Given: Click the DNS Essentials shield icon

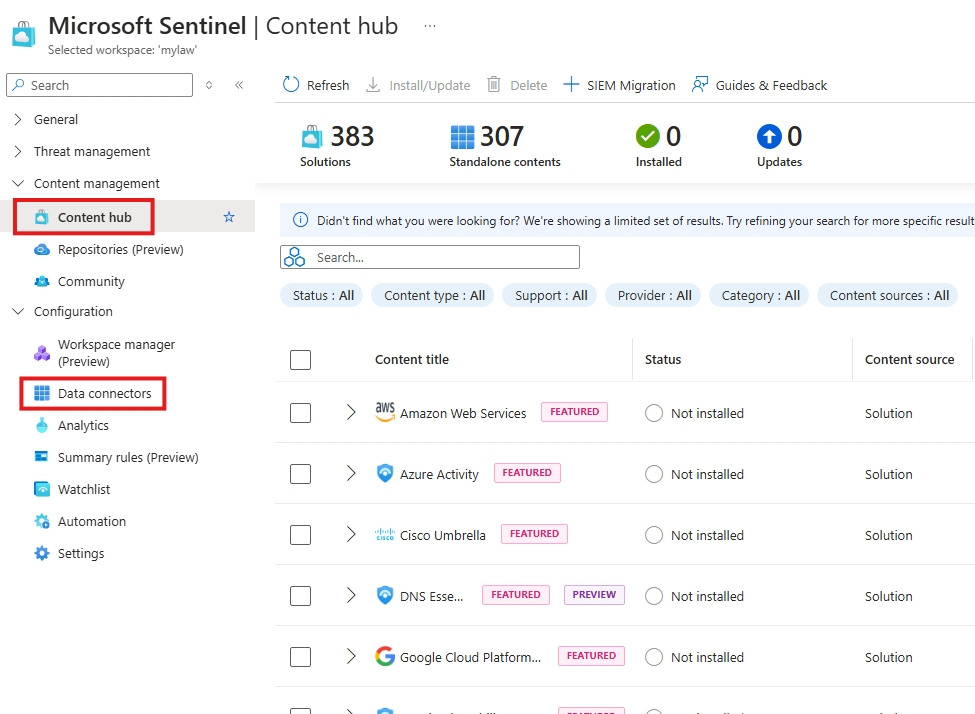Looking at the screenshot, I should pos(385,595).
